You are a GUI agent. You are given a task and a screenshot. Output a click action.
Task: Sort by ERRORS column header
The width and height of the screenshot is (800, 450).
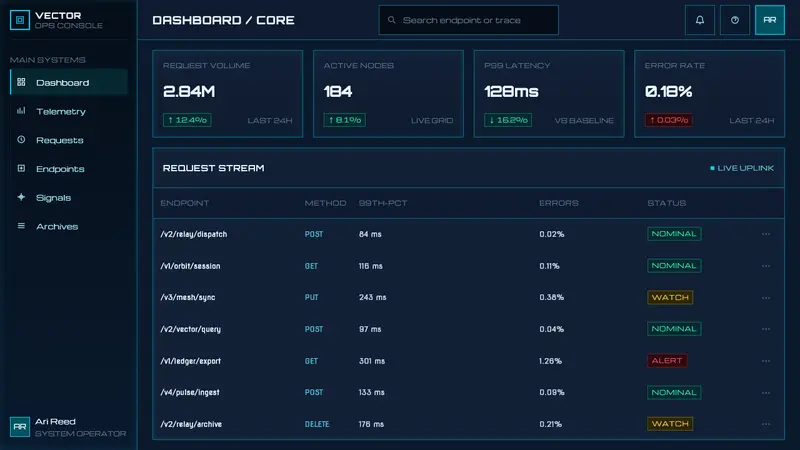(559, 203)
